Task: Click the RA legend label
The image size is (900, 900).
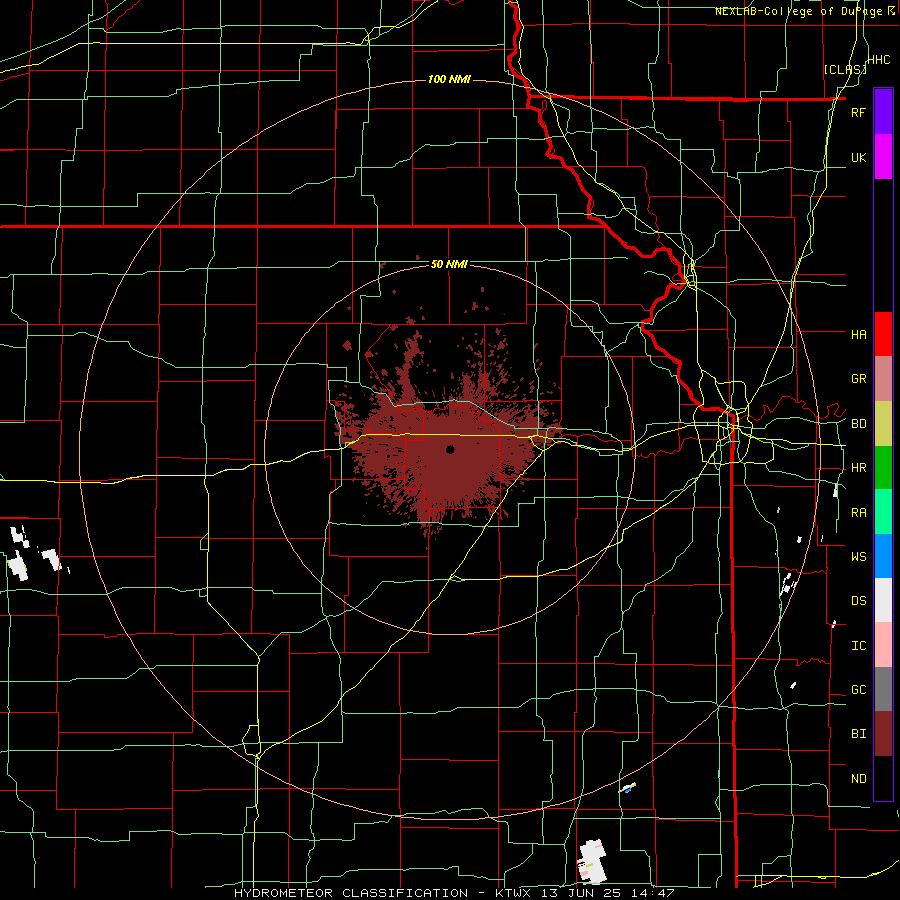Action: 858,513
